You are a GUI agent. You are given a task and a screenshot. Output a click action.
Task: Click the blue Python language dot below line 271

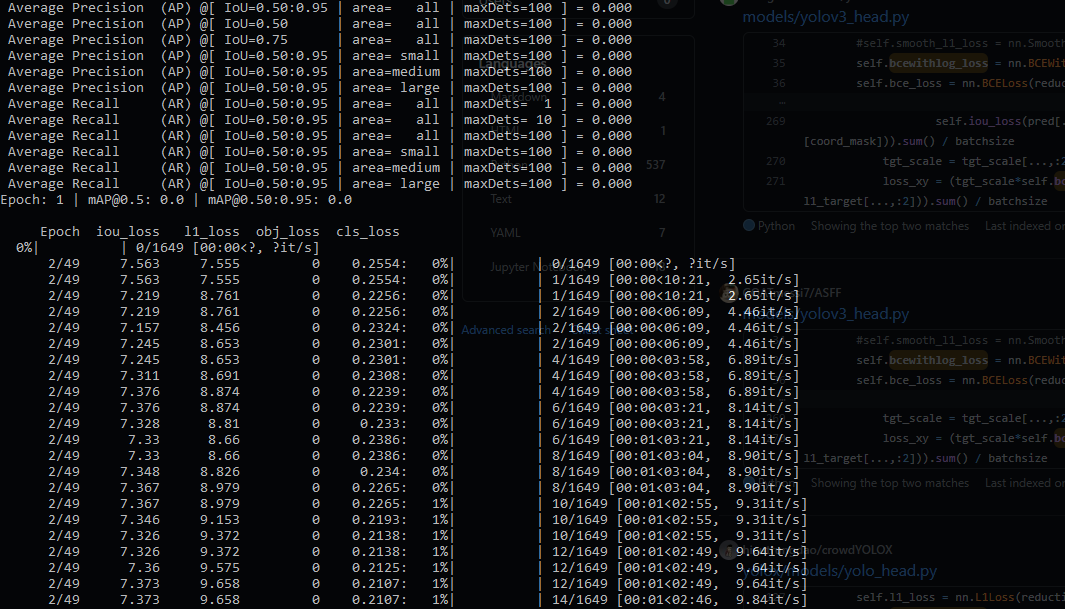tap(749, 225)
